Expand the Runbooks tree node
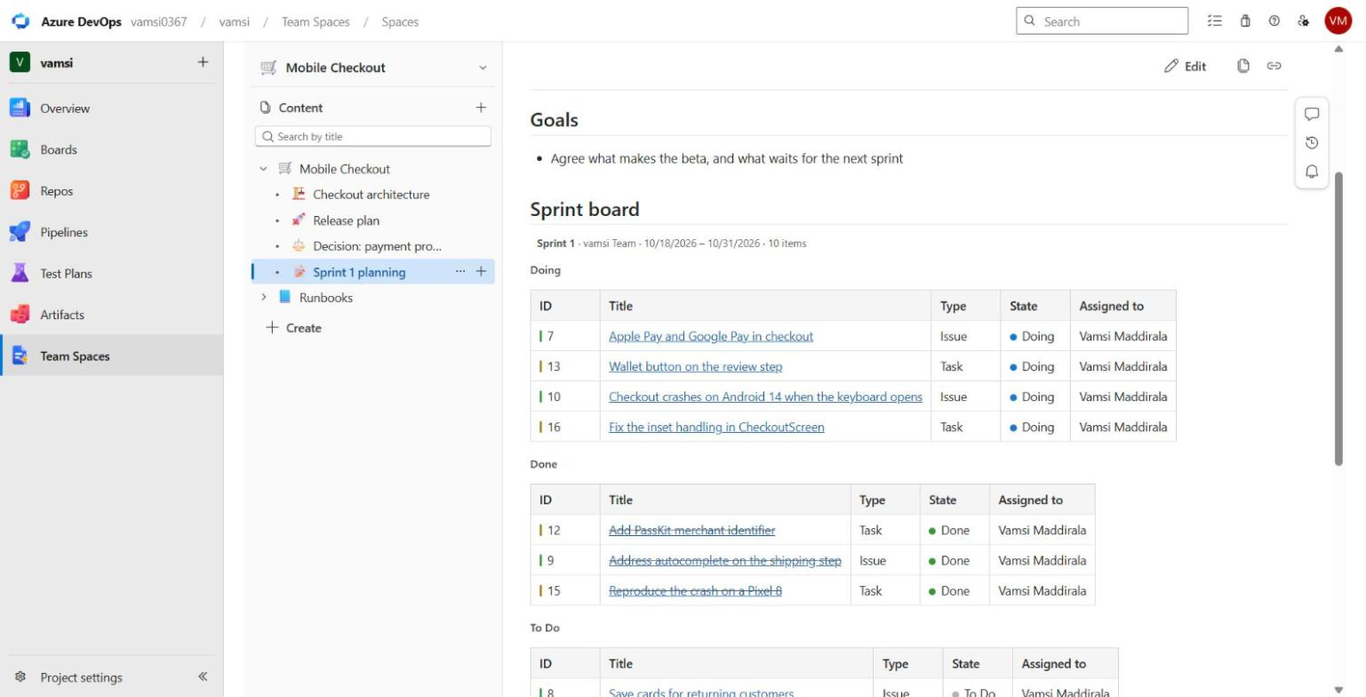Image resolution: width=1366 pixels, height=697 pixels. (x=264, y=297)
